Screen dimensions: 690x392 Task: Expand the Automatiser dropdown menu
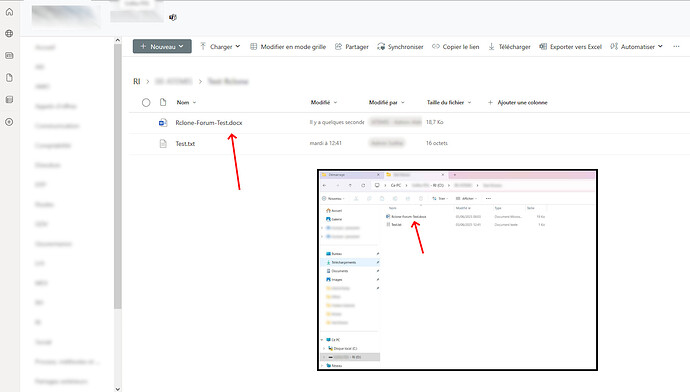point(636,46)
